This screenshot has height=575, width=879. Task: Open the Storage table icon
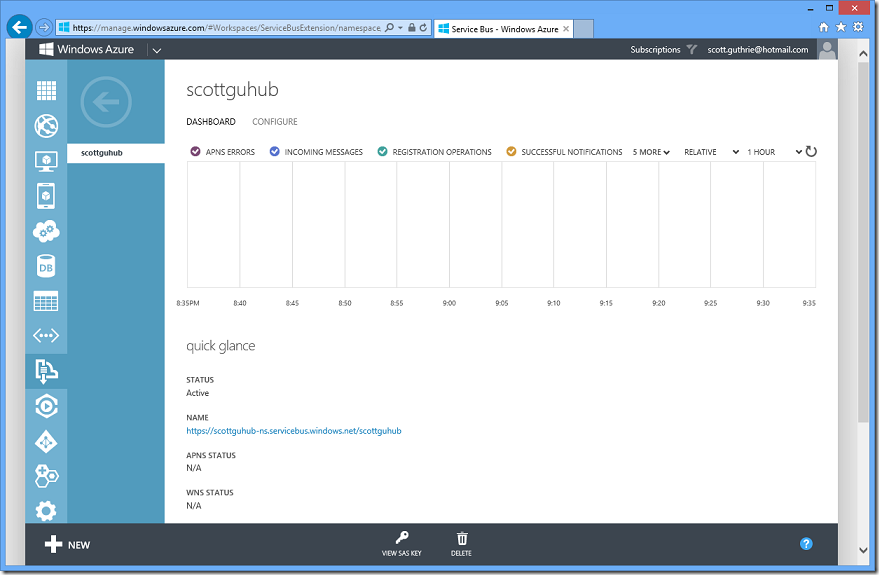pos(46,301)
